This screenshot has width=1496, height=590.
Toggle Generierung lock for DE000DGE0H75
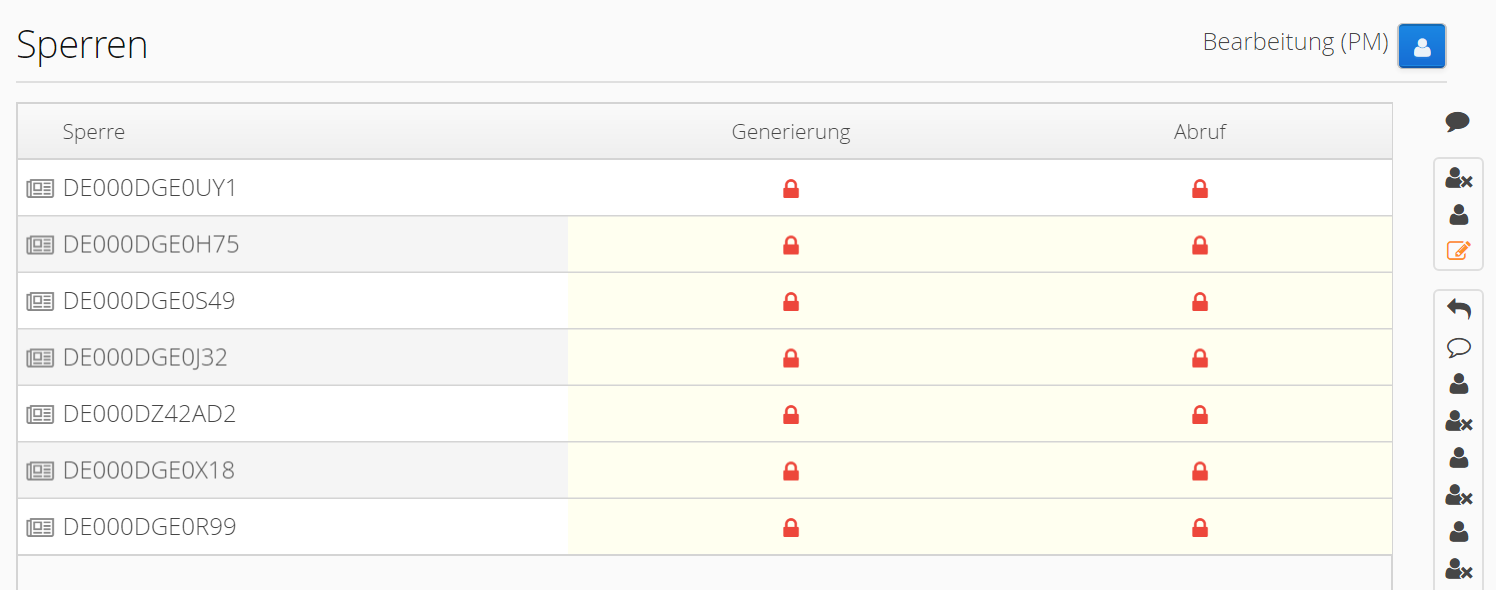[x=791, y=245]
